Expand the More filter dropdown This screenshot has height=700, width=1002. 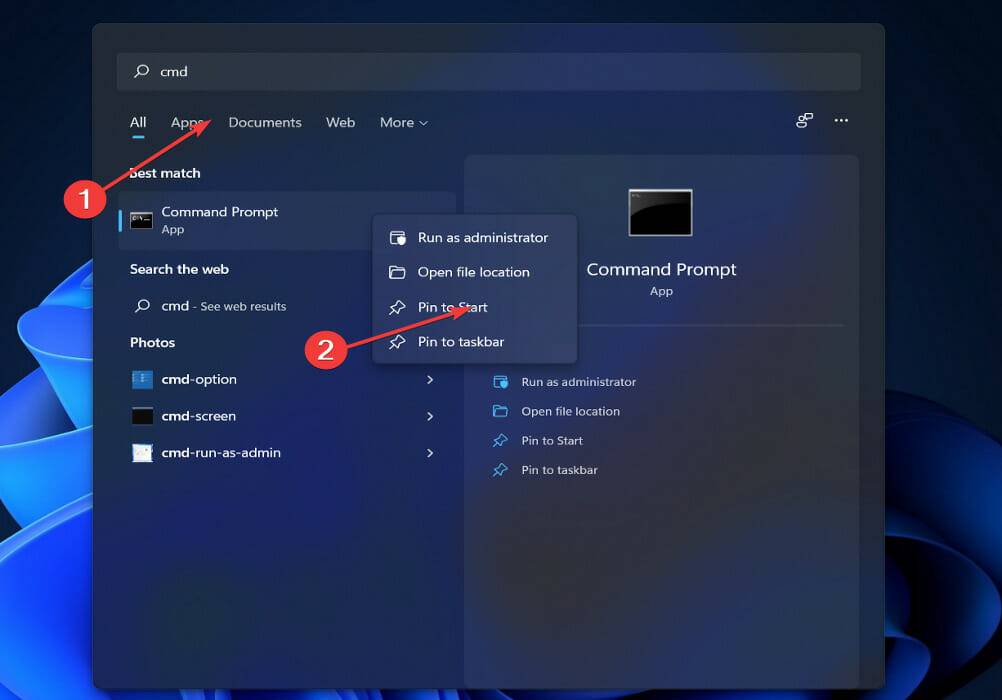(403, 122)
